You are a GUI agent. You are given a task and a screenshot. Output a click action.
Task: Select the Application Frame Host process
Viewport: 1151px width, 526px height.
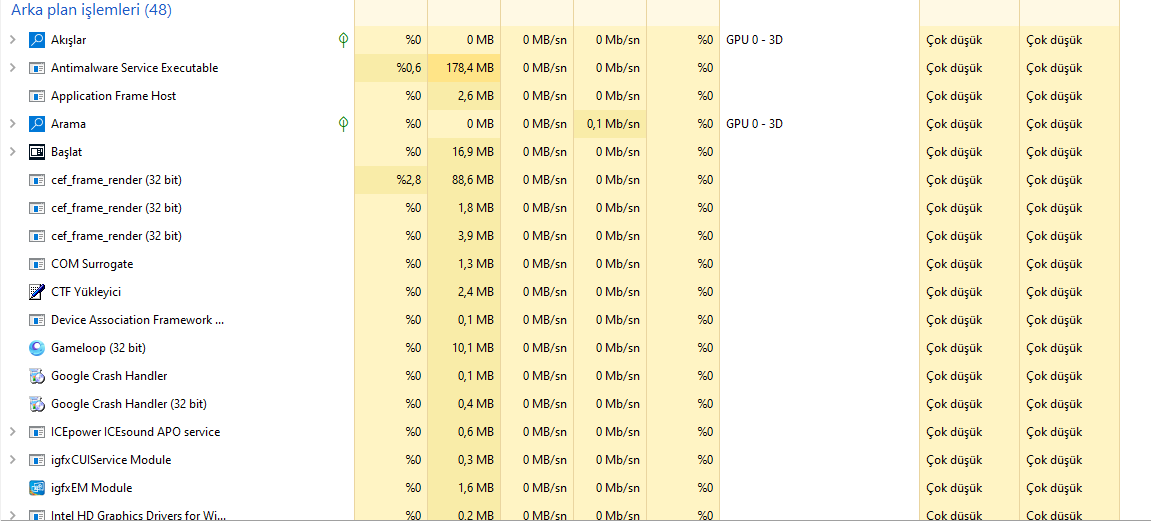pyautogui.click(x=113, y=96)
